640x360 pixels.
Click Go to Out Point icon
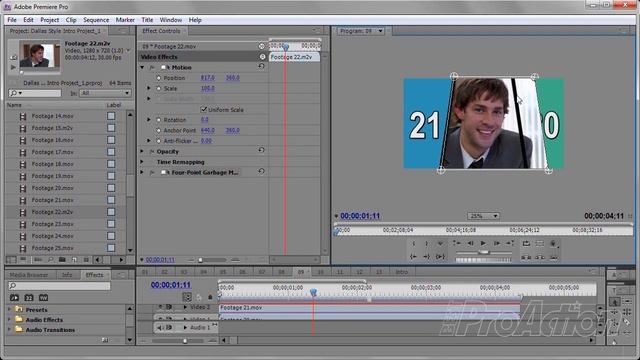(x=427, y=257)
